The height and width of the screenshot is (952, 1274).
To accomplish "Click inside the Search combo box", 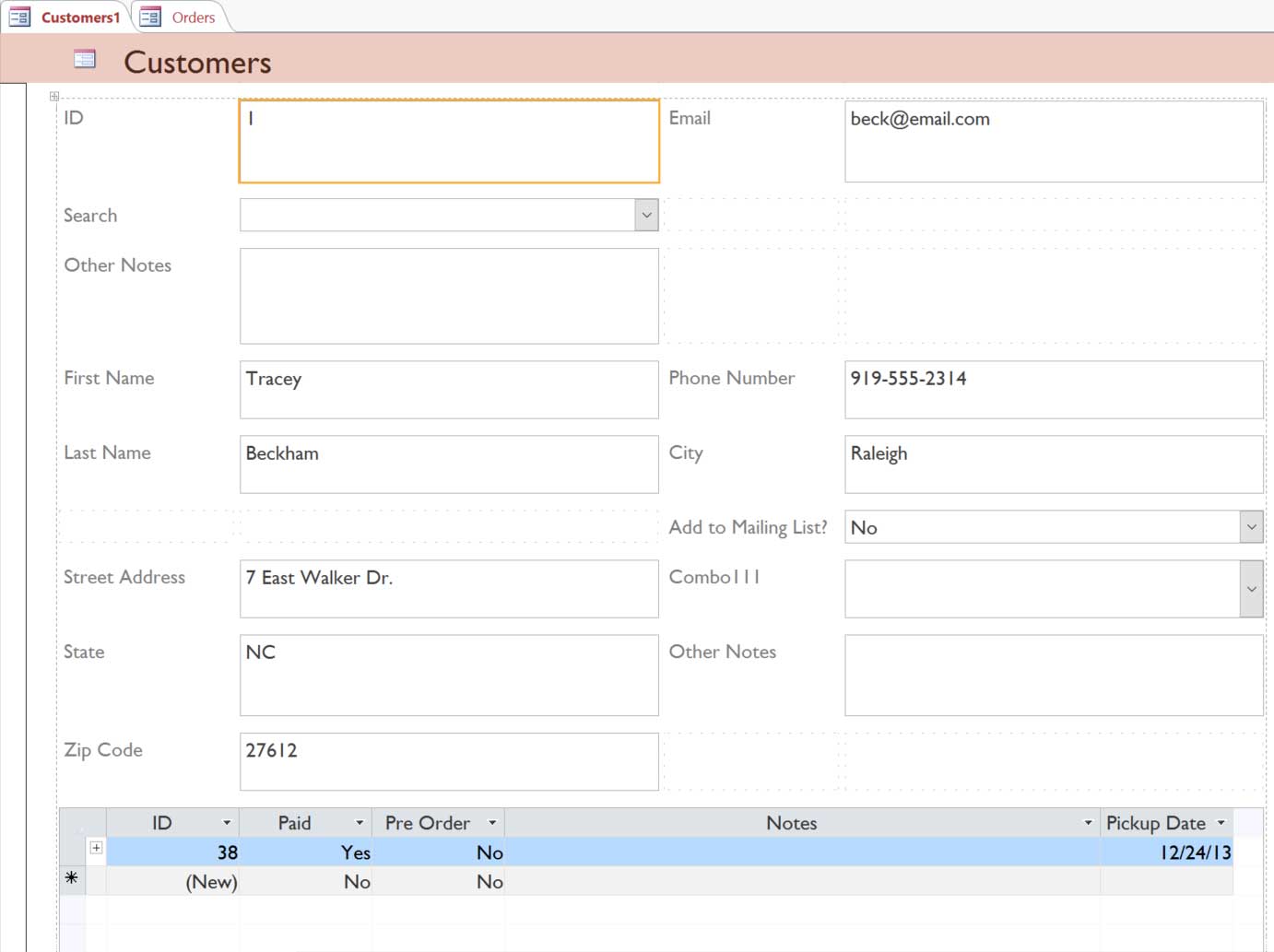I will coord(438,215).
